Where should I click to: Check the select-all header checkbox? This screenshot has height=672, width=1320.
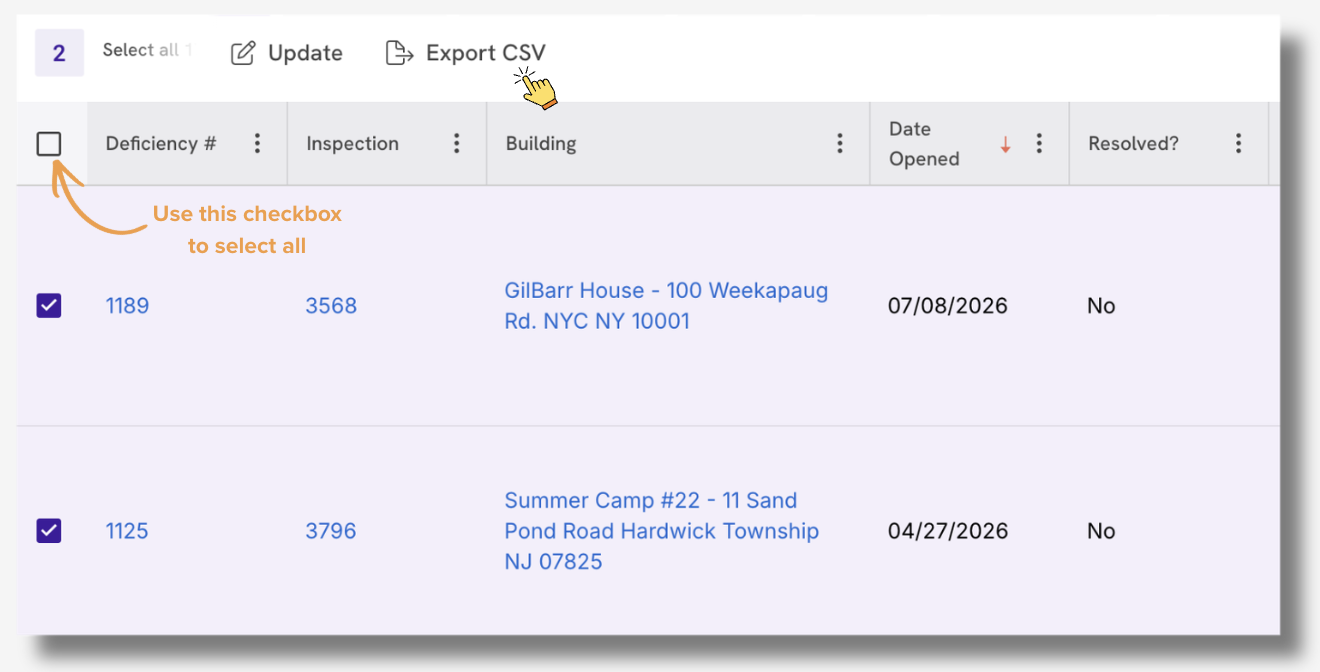click(49, 144)
